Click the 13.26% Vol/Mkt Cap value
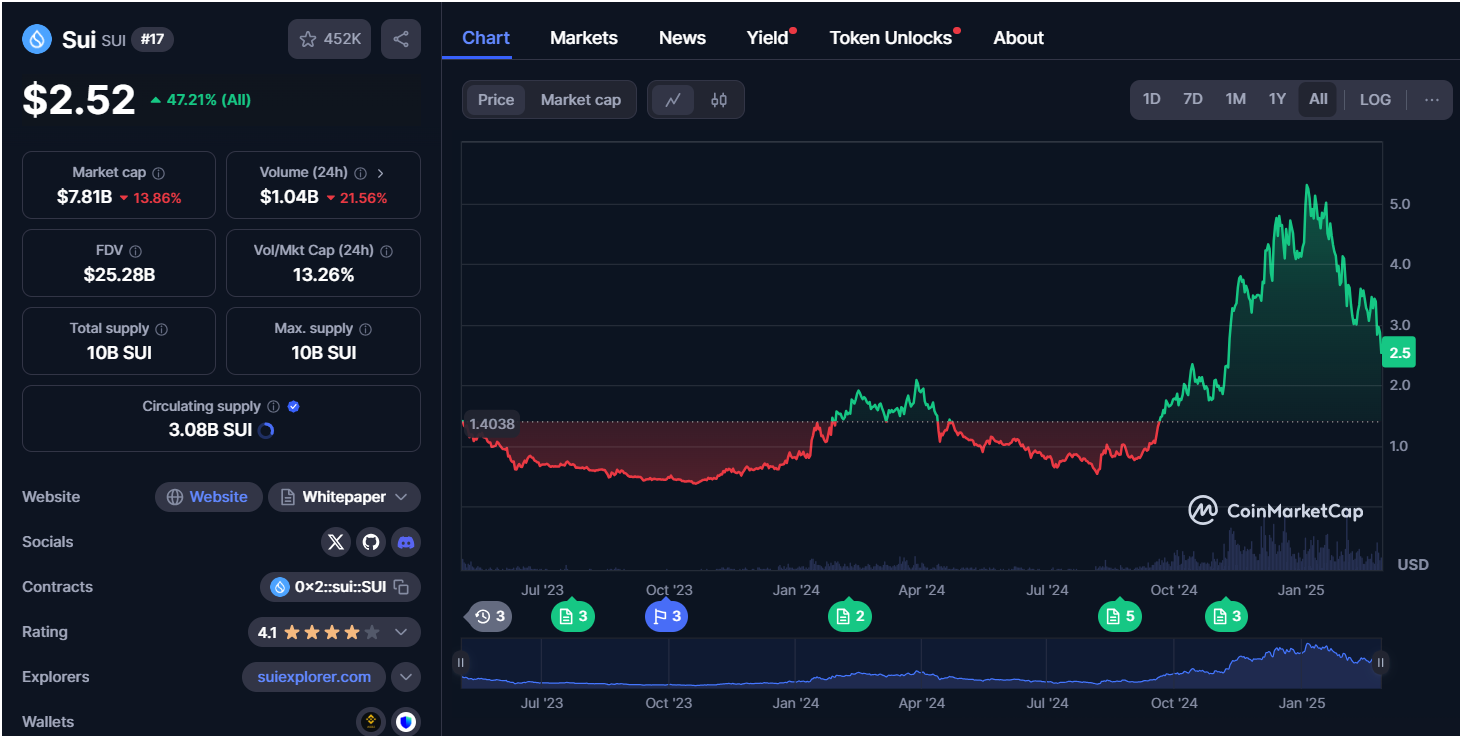1462x738 pixels. [x=323, y=275]
